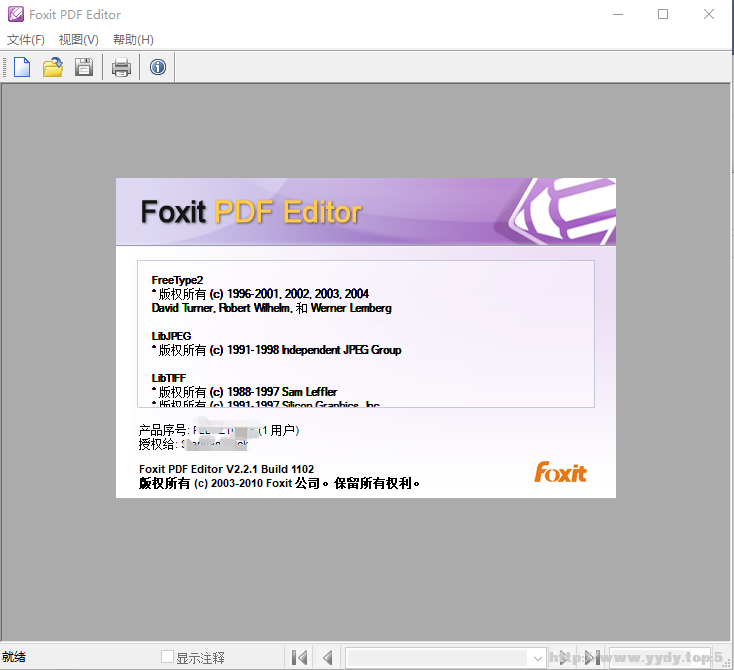Click the 版权所有 2003-2010 Foxit copyright line
Image resolution: width=734 pixels, height=670 pixels.
click(279, 483)
